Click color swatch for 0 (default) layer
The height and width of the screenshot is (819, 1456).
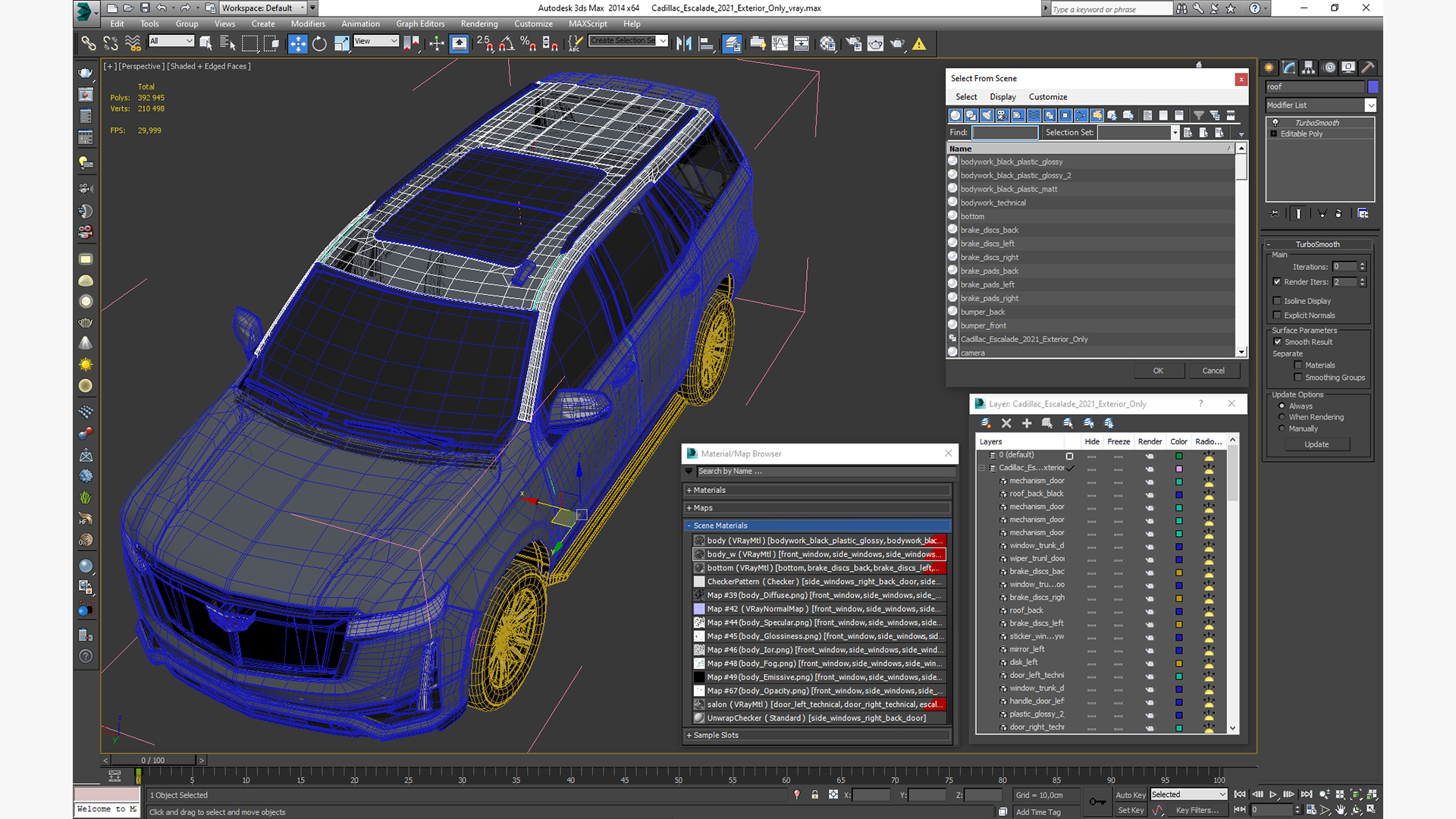pyautogui.click(x=1179, y=456)
